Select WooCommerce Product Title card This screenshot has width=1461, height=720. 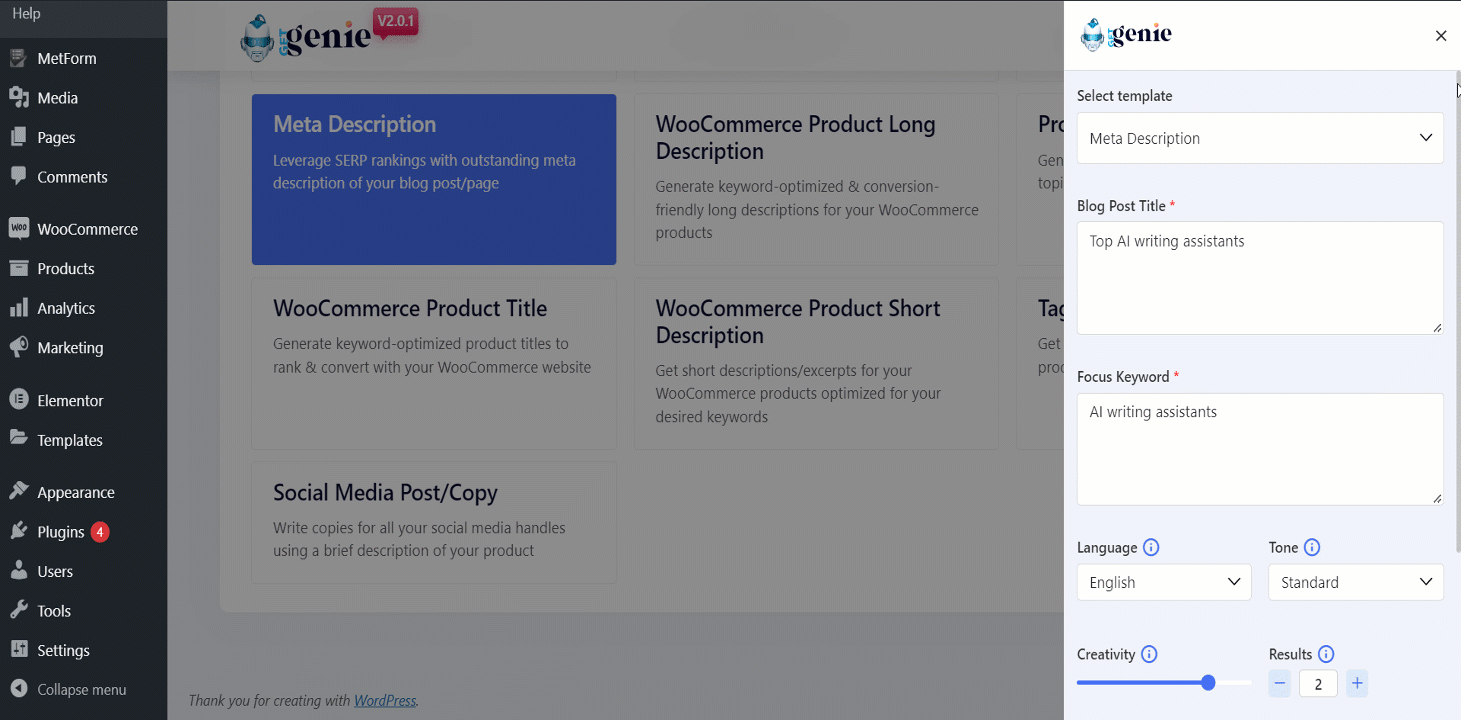[x=434, y=364]
